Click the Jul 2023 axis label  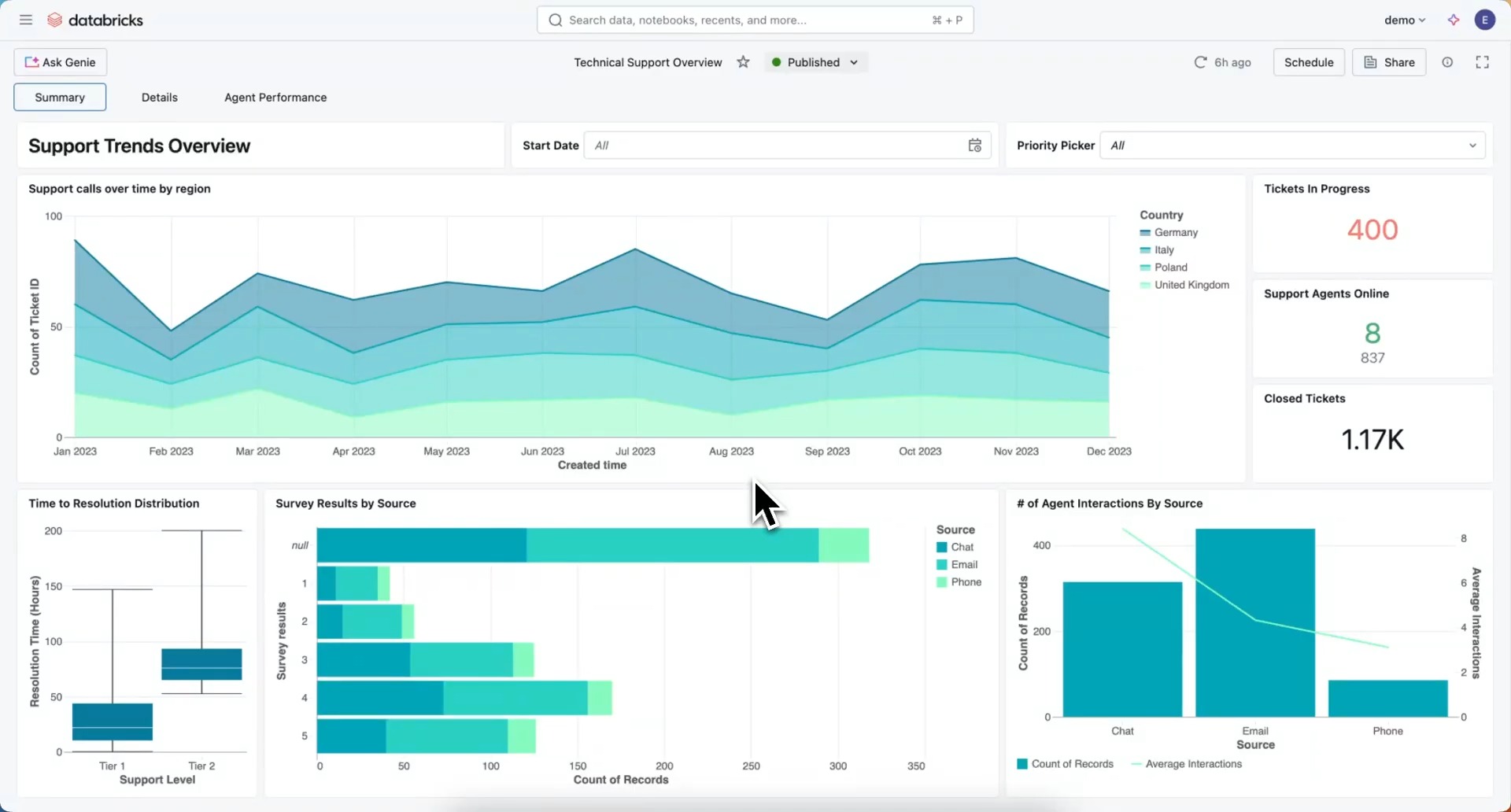pos(635,451)
